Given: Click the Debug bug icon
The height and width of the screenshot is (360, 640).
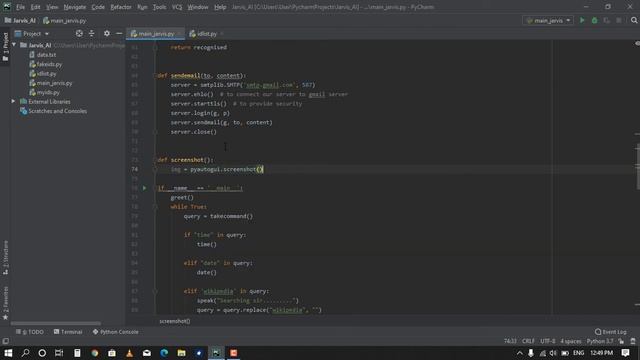Looking at the screenshot, I should pos(594,20).
